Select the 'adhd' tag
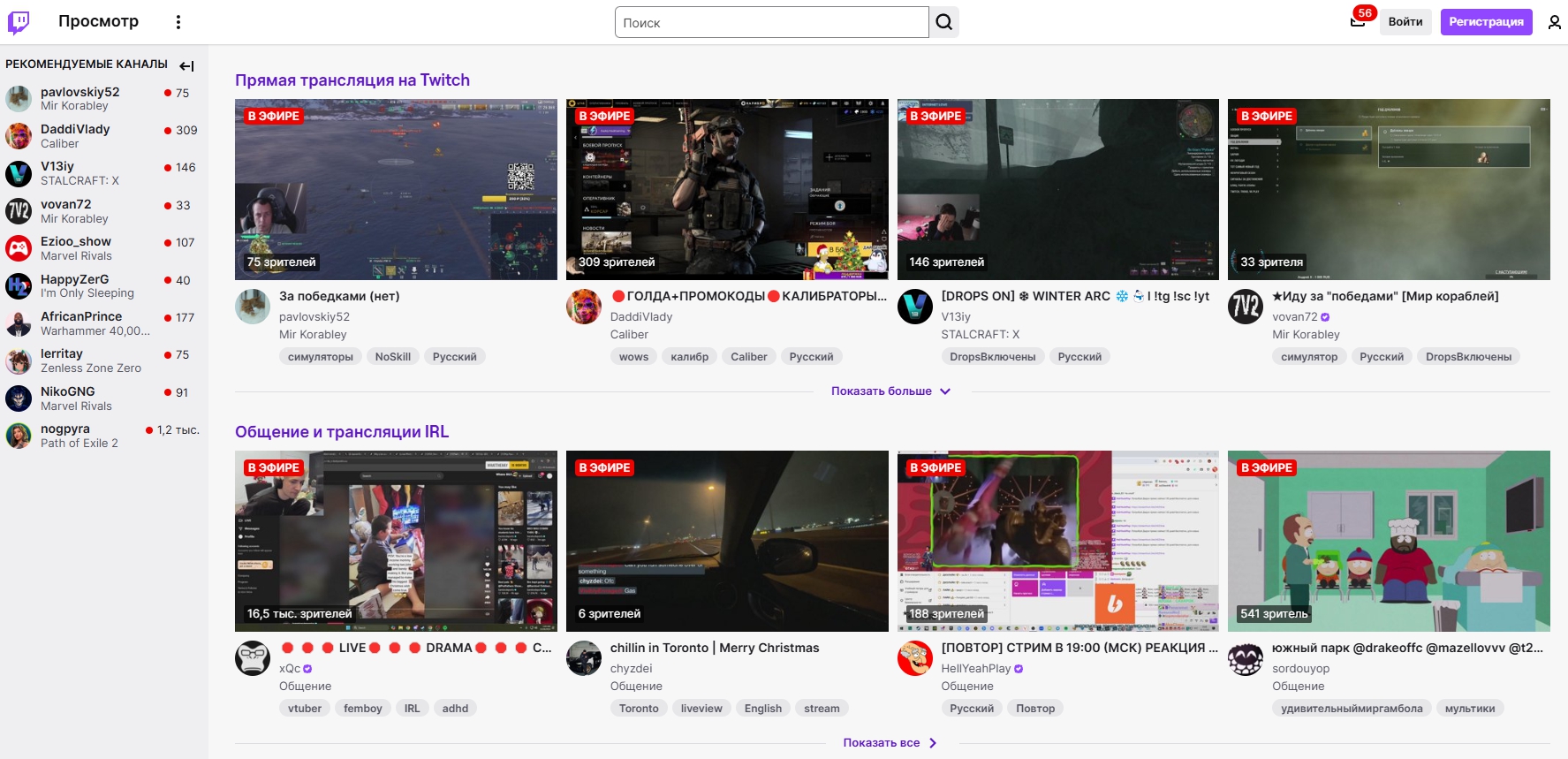The height and width of the screenshot is (759, 1568). (456, 709)
